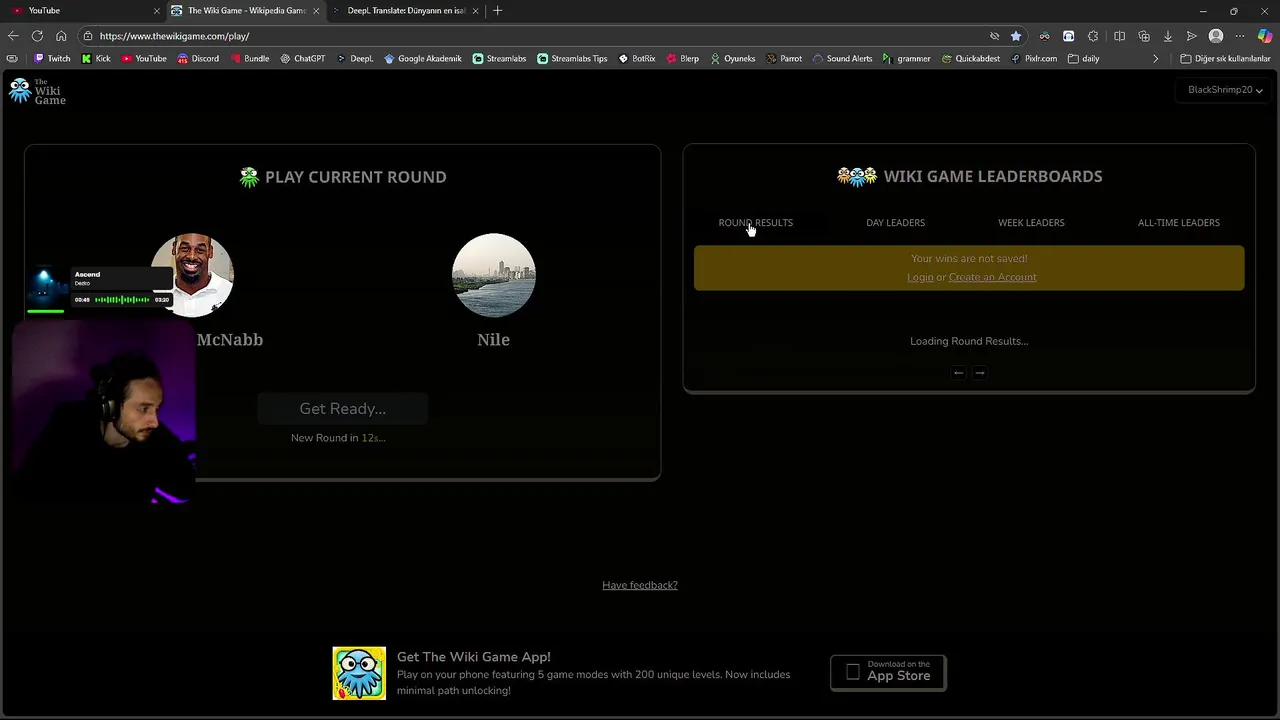
Task: Open the DeepL bookmark
Action: (x=354, y=59)
